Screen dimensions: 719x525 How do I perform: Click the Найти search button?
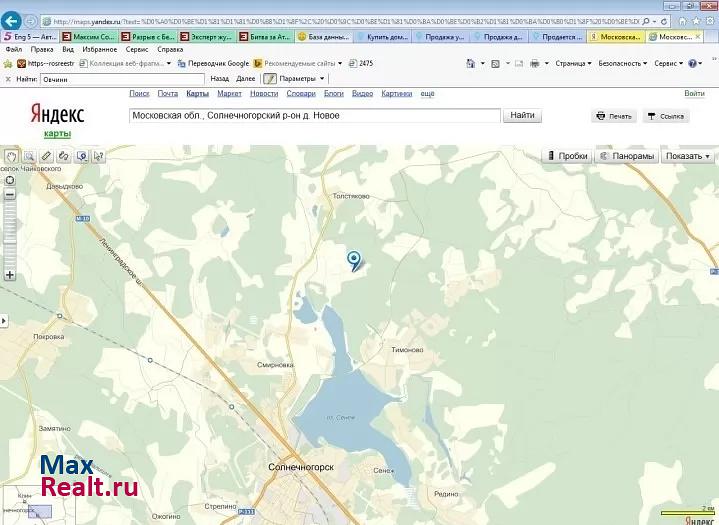pyautogui.click(x=522, y=115)
